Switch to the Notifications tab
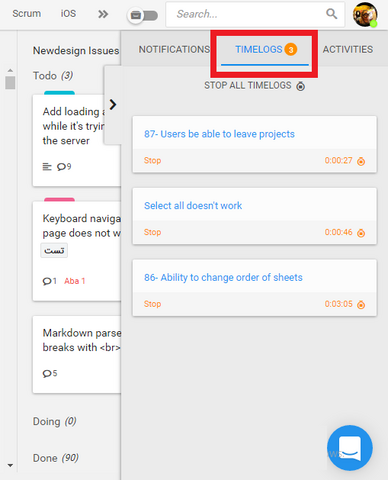Image resolution: width=388 pixels, height=480 pixels. tap(174, 49)
